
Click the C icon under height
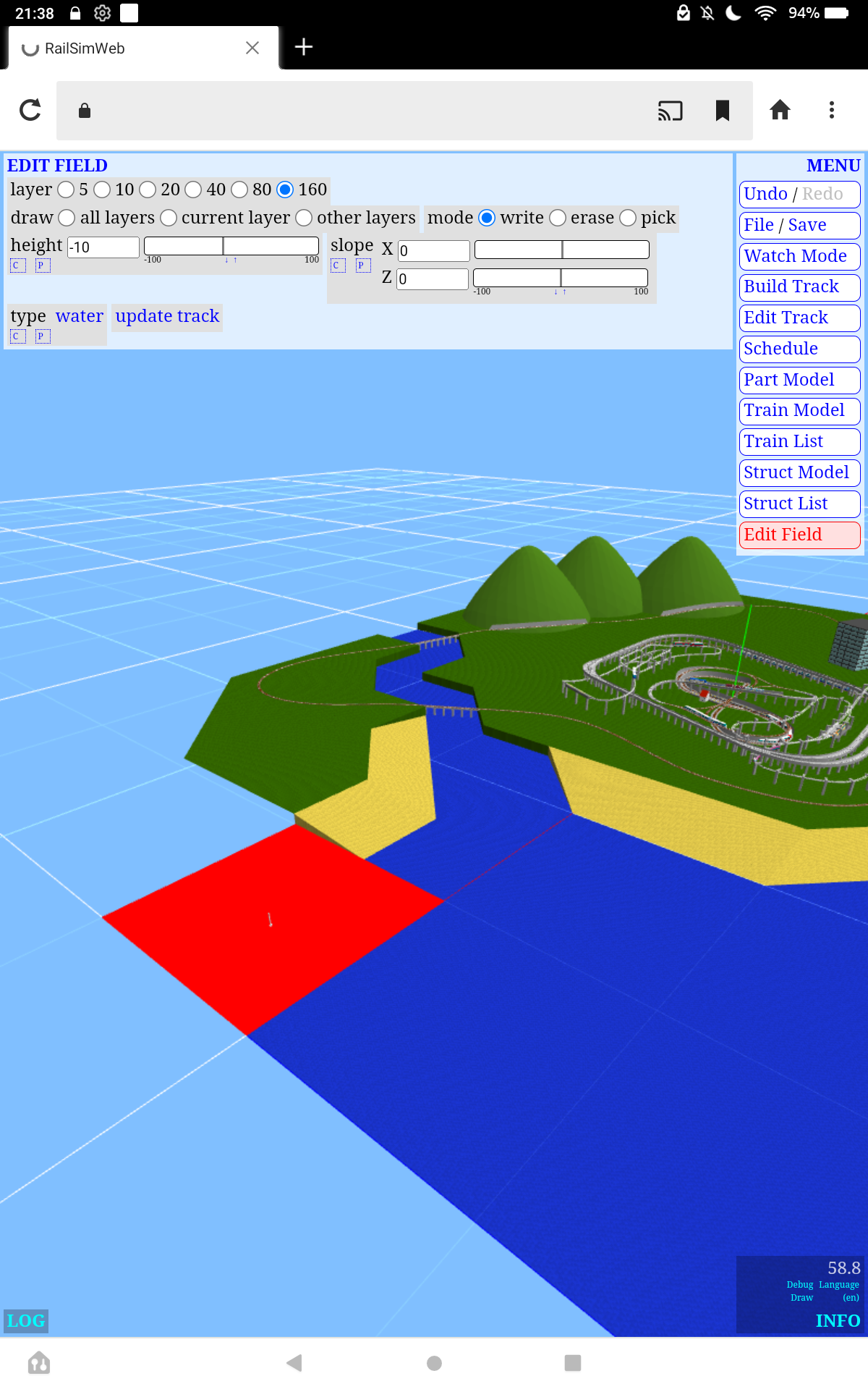tap(17, 266)
